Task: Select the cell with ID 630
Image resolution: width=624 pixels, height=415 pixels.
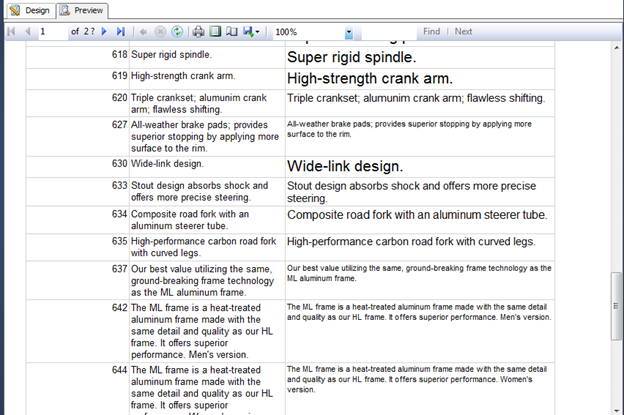Action: pos(78,167)
